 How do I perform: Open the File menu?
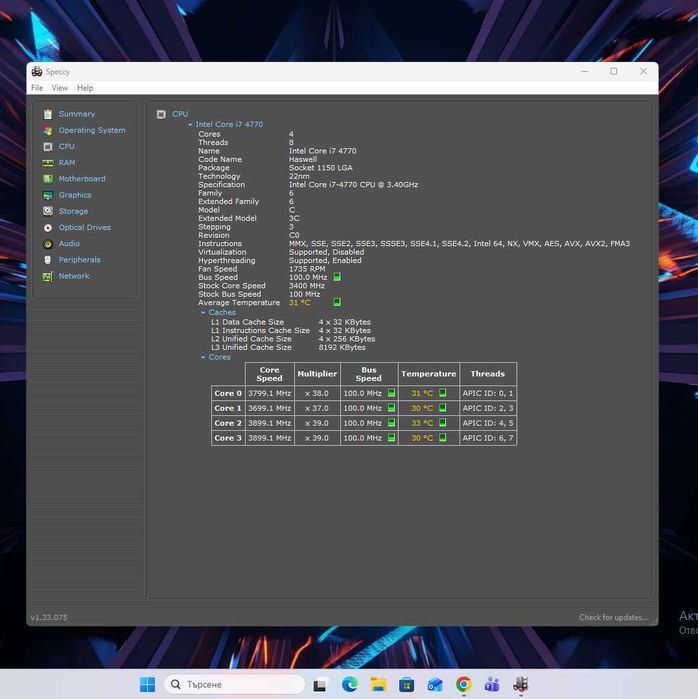(37, 88)
